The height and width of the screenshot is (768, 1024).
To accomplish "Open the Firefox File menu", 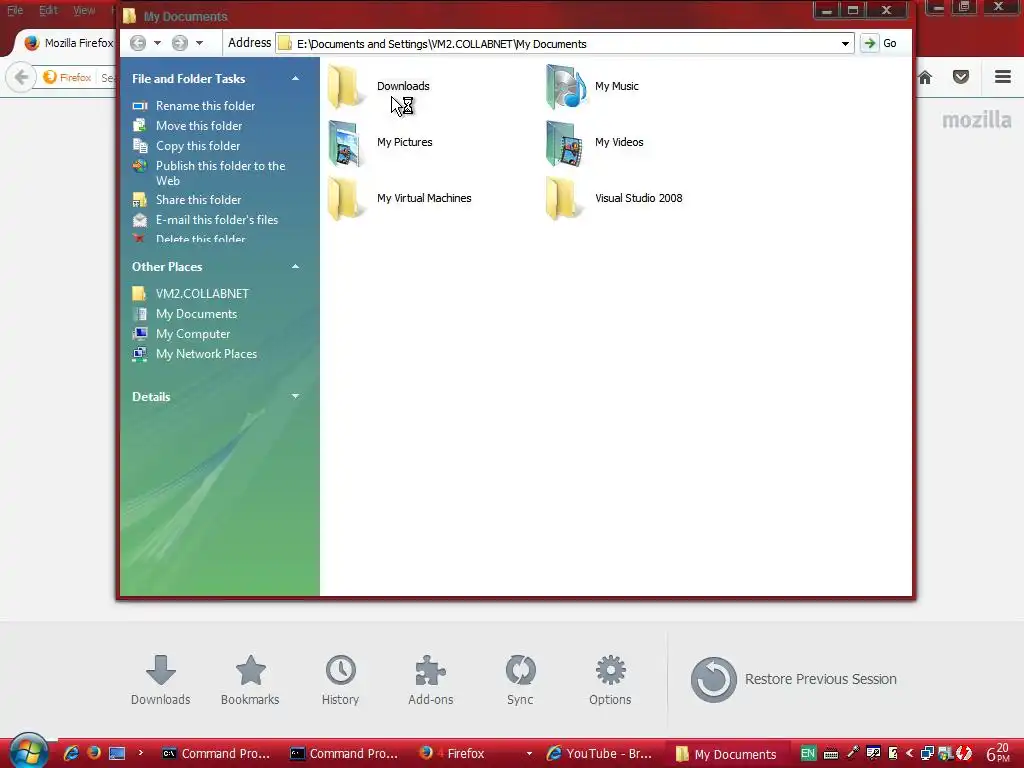I will point(15,10).
